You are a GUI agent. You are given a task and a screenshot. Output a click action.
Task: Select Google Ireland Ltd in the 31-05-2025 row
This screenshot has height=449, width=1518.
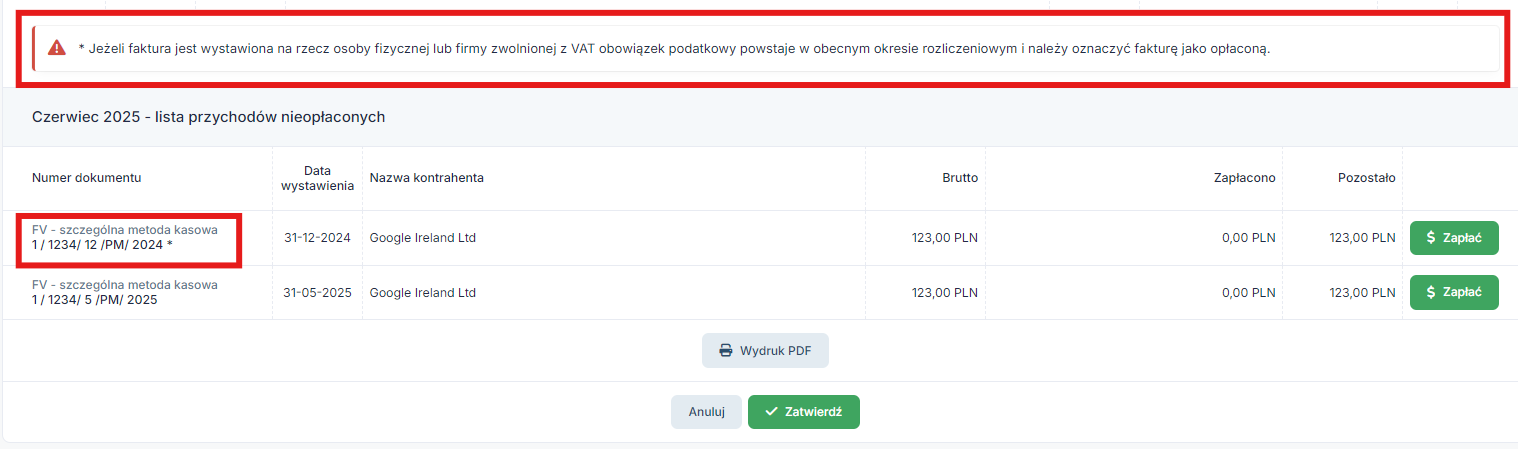(x=423, y=293)
